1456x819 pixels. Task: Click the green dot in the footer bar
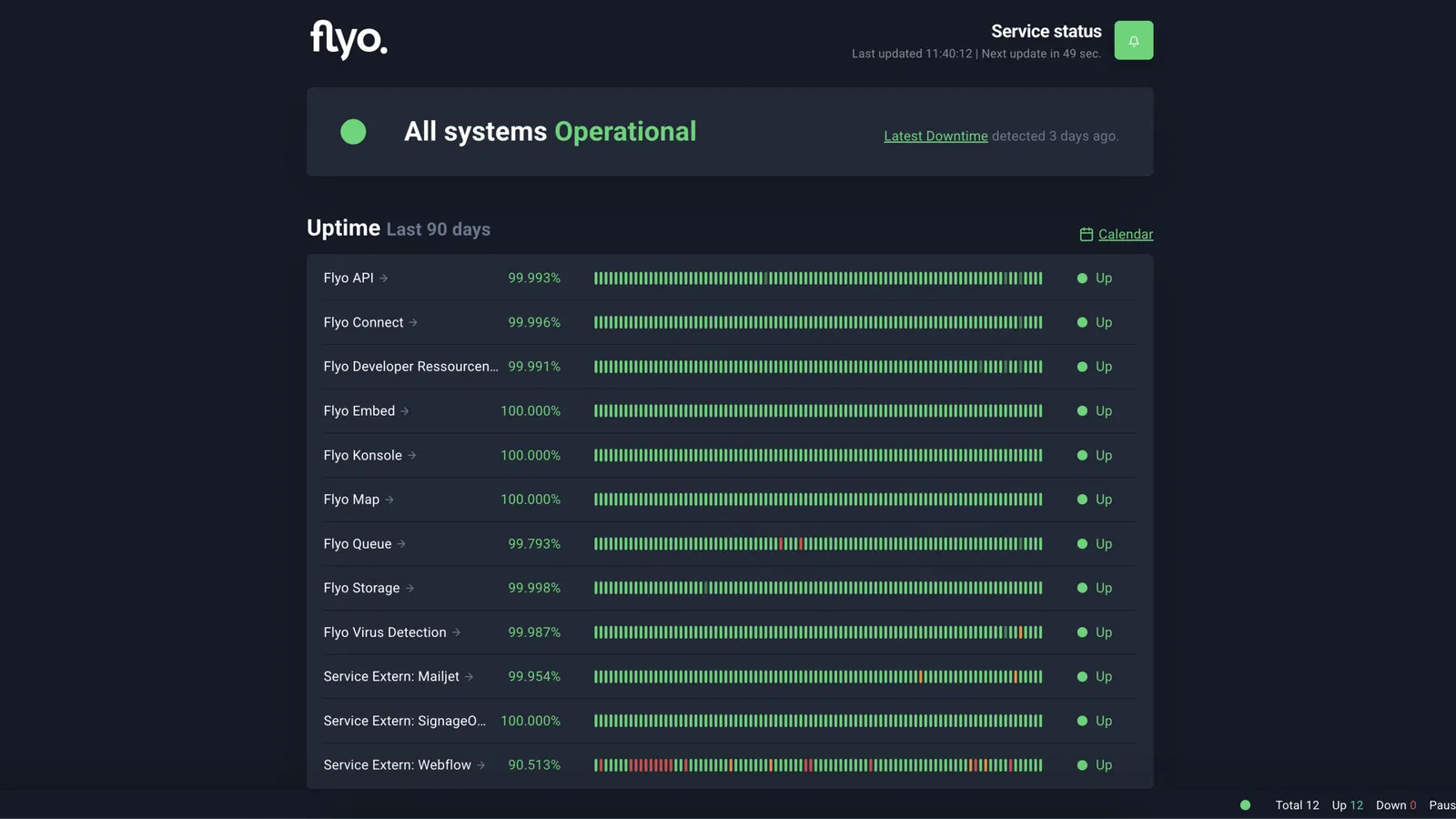click(x=1245, y=805)
